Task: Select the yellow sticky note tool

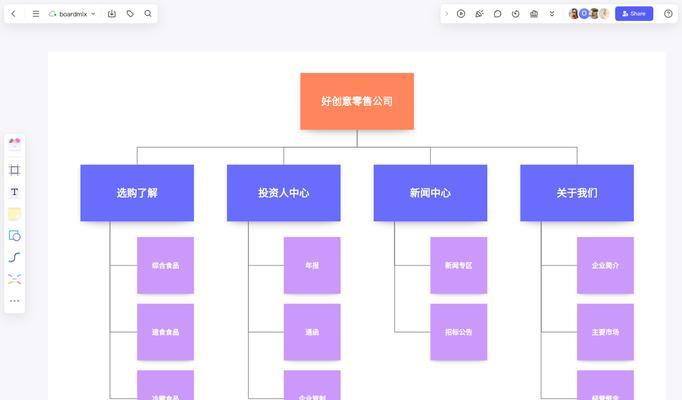Action: (14, 214)
